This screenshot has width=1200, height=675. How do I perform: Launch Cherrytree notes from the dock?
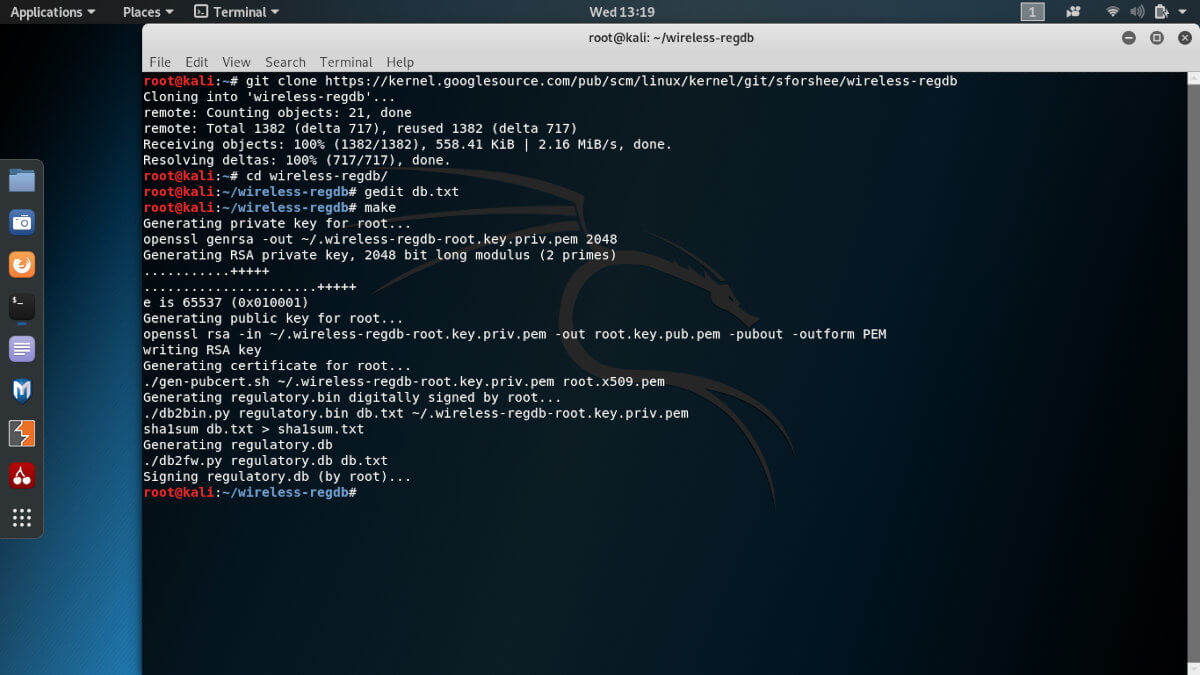click(22, 476)
